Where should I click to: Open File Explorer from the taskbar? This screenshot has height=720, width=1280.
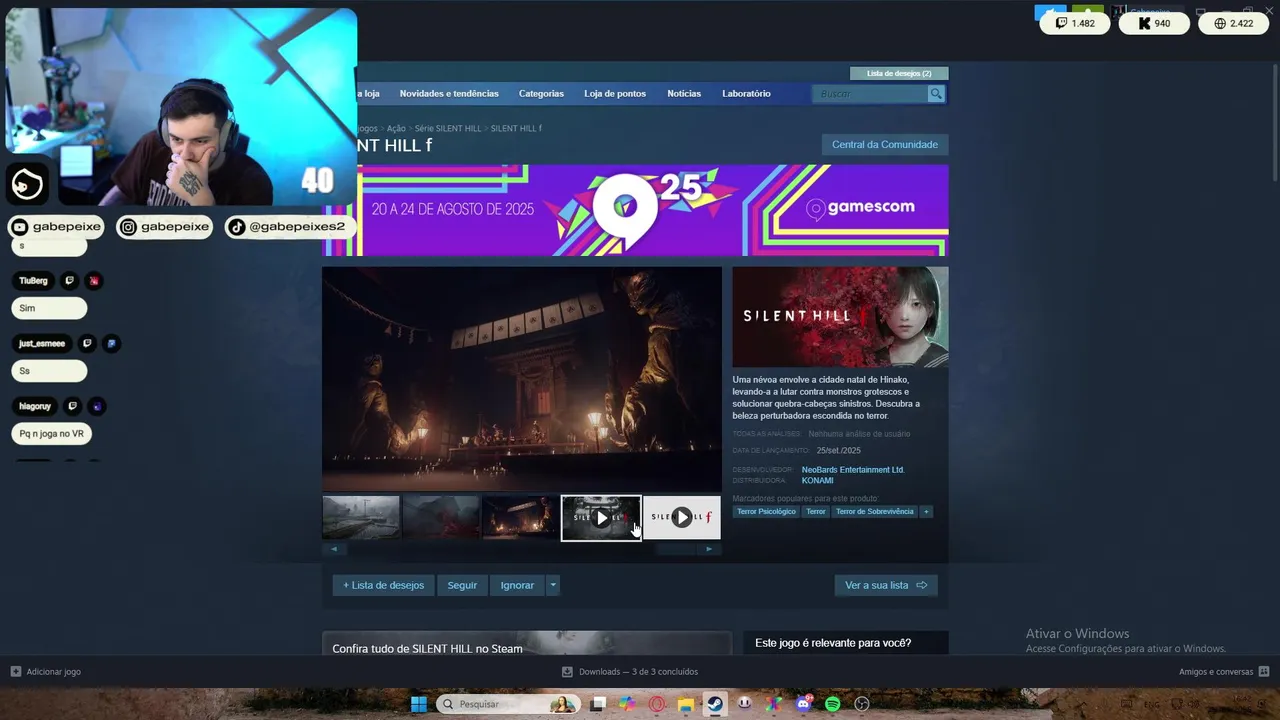click(x=686, y=704)
